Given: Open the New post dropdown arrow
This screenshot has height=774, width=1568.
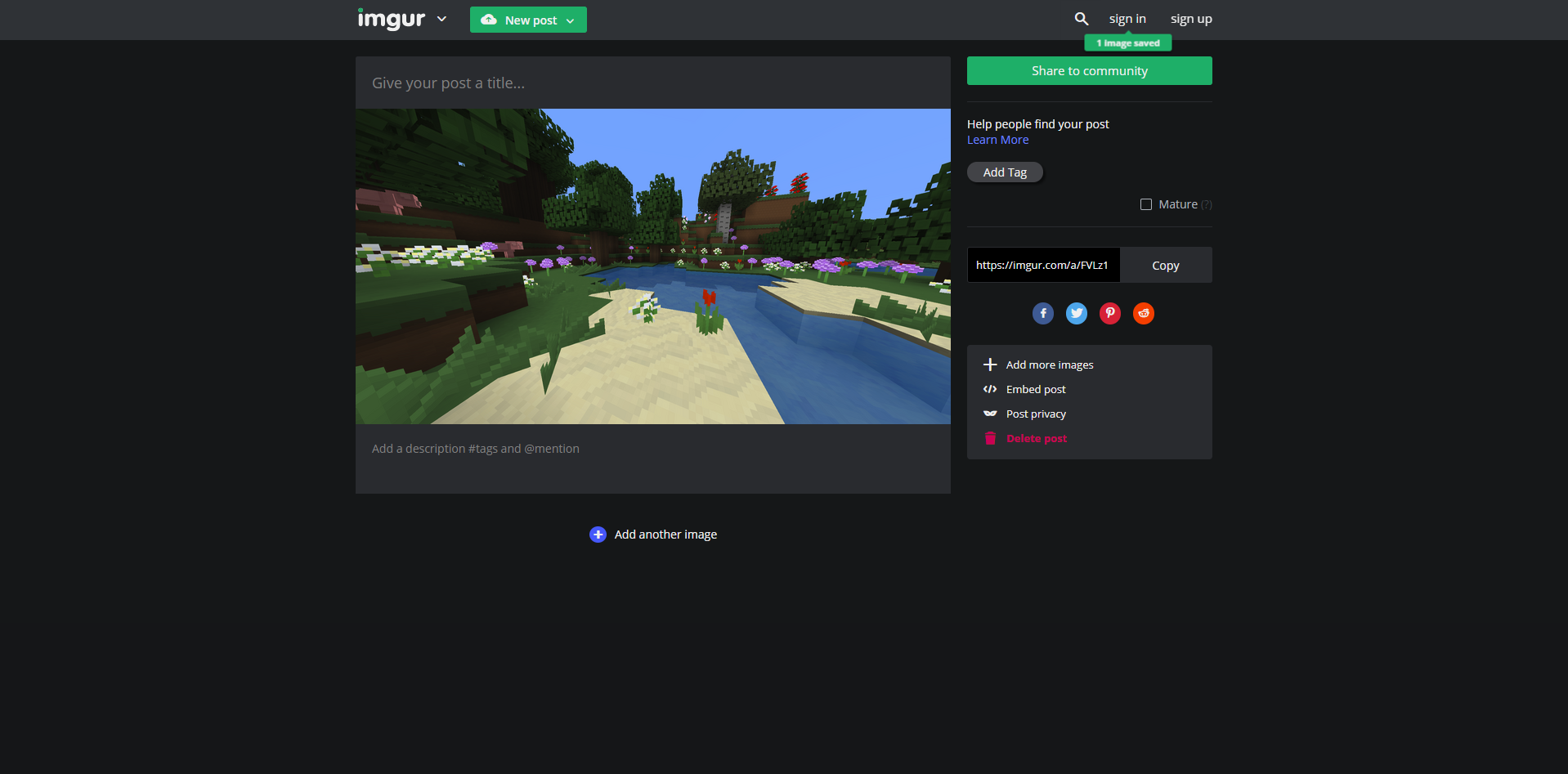Looking at the screenshot, I should tap(570, 20).
